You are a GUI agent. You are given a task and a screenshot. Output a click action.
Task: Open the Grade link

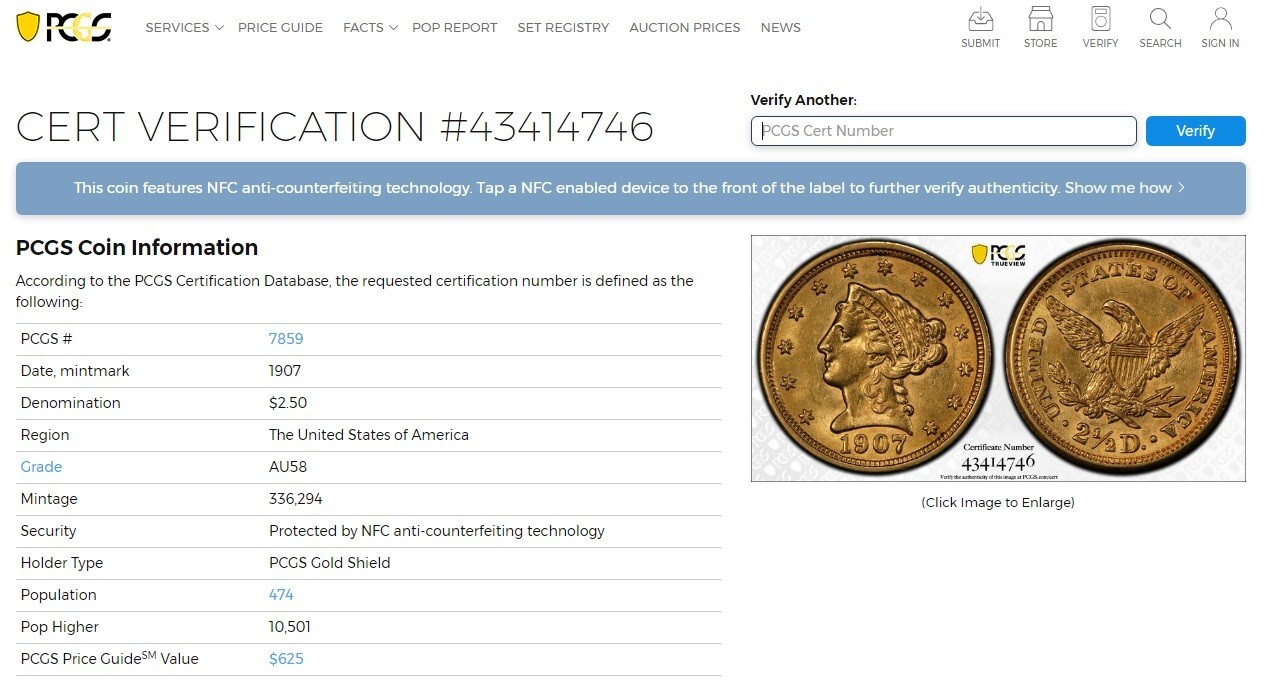(x=41, y=467)
